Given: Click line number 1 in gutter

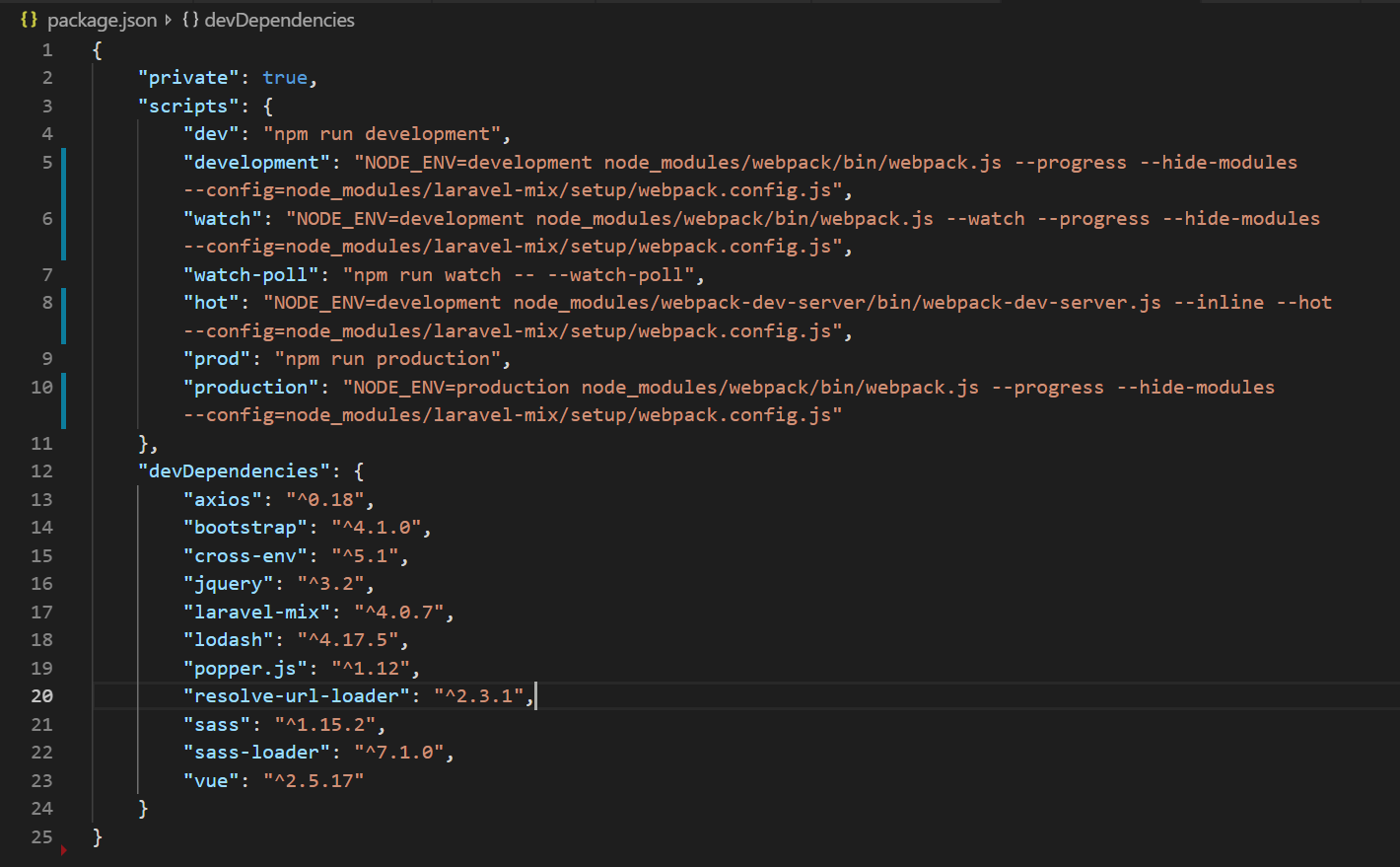Looking at the screenshot, I should [46, 49].
